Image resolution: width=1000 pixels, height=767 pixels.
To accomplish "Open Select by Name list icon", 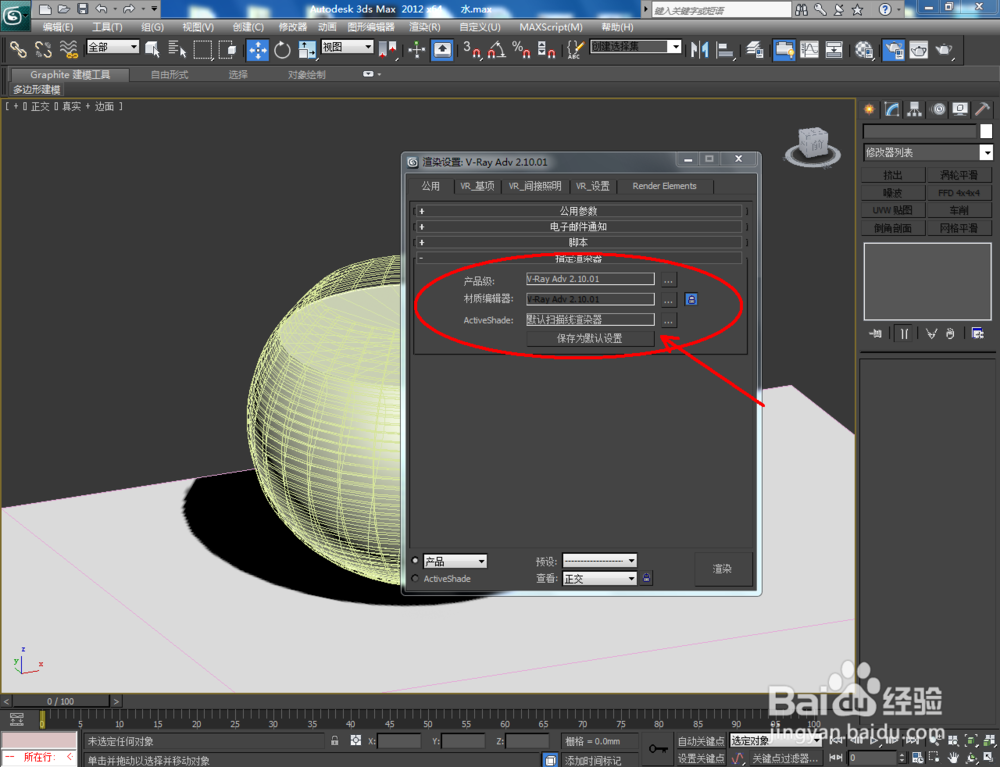I will click(x=177, y=49).
